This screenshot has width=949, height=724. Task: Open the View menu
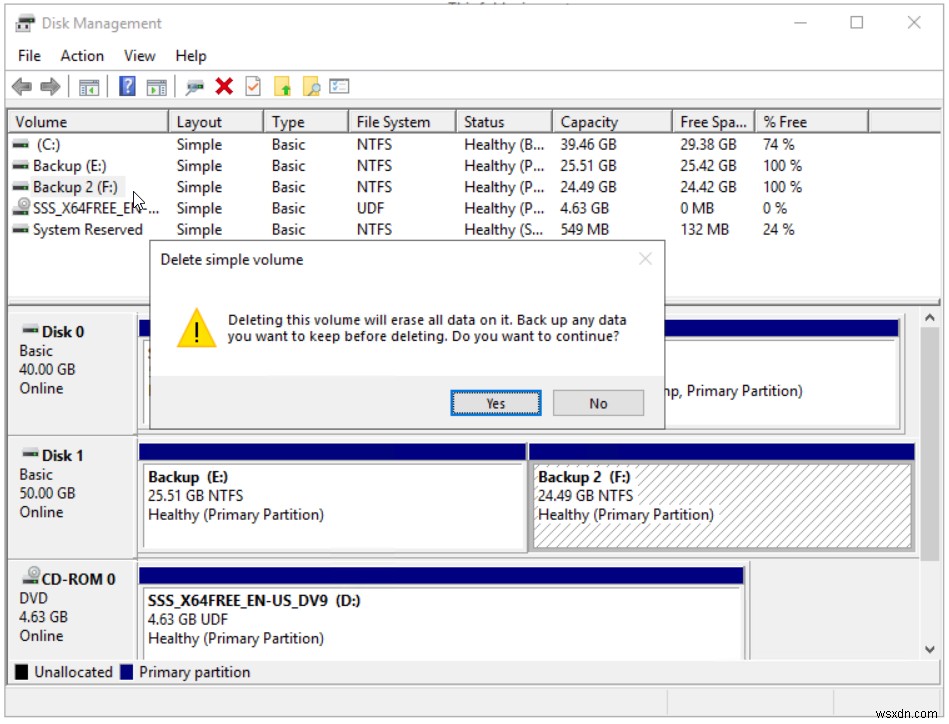click(139, 55)
